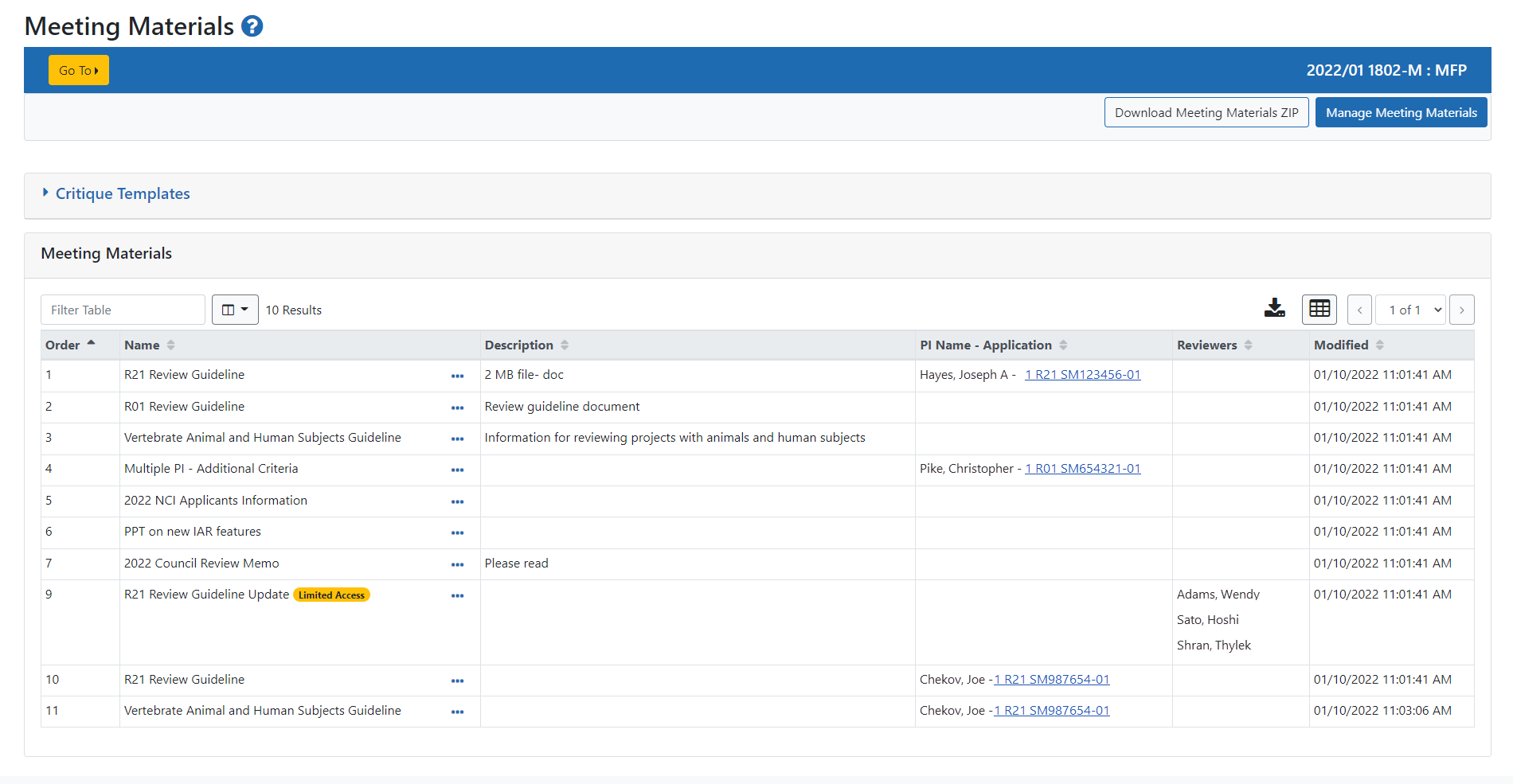
Task: Click R01 Review Guideline name
Action: [184, 406]
